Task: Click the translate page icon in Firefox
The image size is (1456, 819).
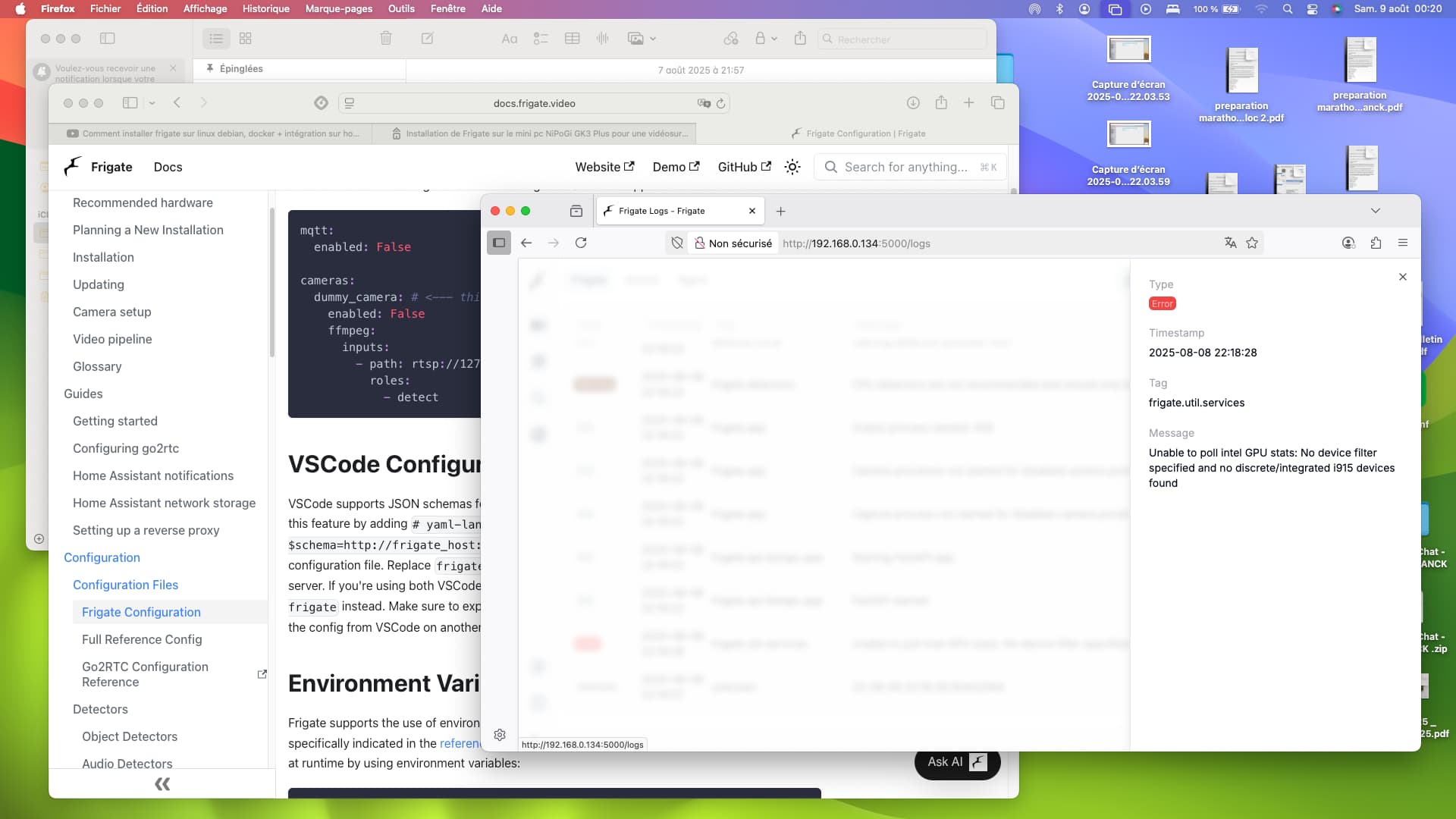Action: click(x=1230, y=243)
